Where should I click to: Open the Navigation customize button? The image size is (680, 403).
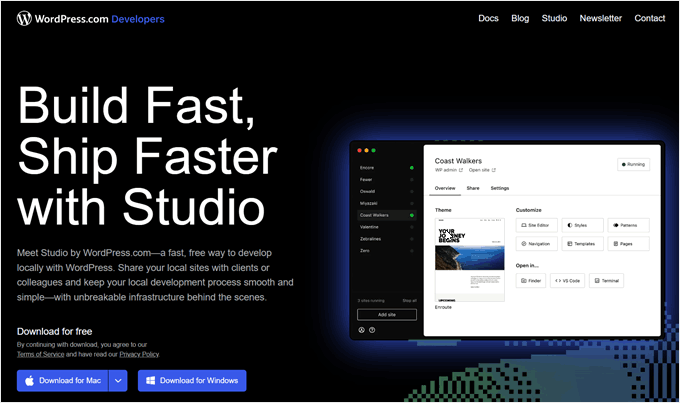537,244
